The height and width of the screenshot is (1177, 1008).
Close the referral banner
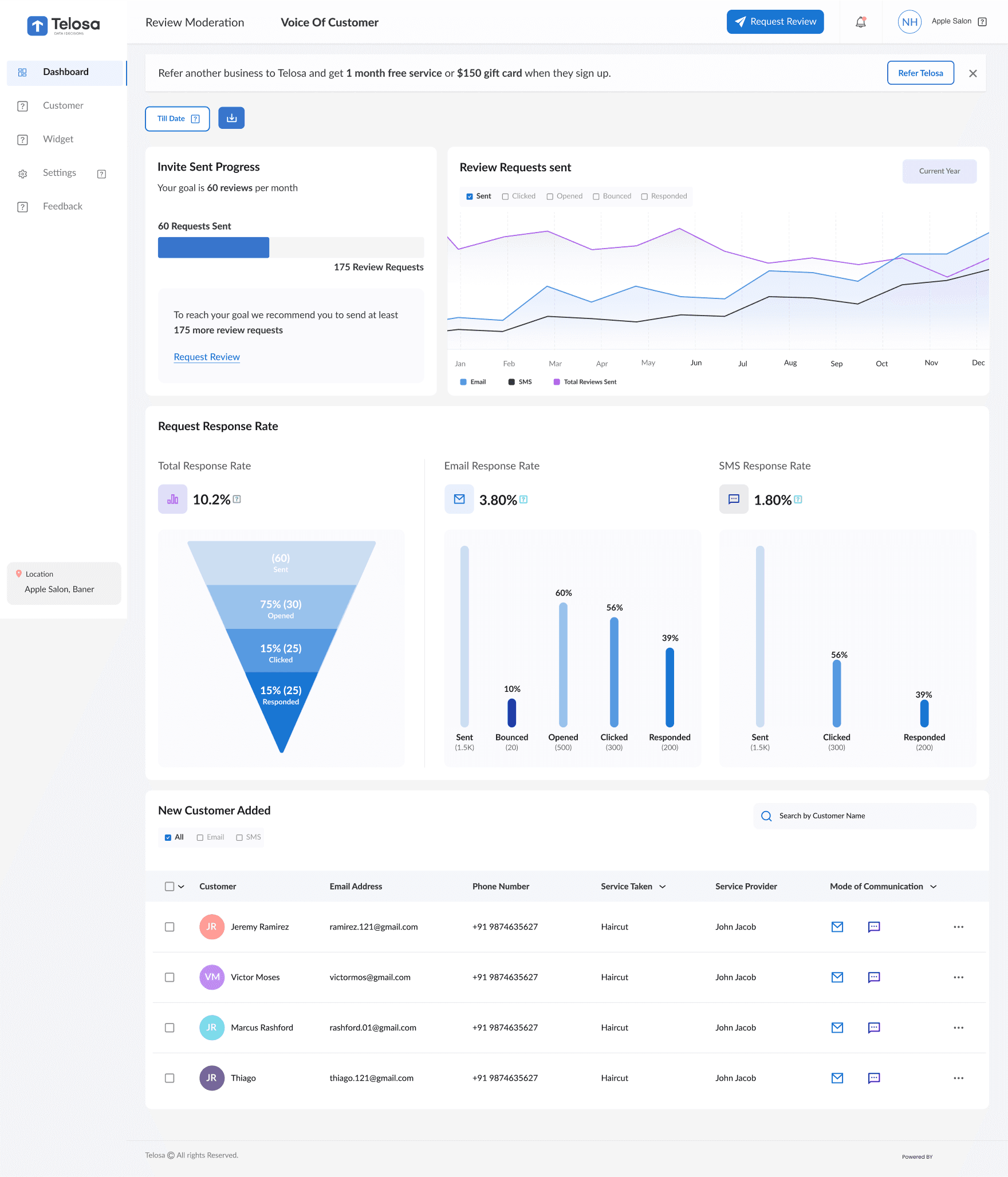972,73
